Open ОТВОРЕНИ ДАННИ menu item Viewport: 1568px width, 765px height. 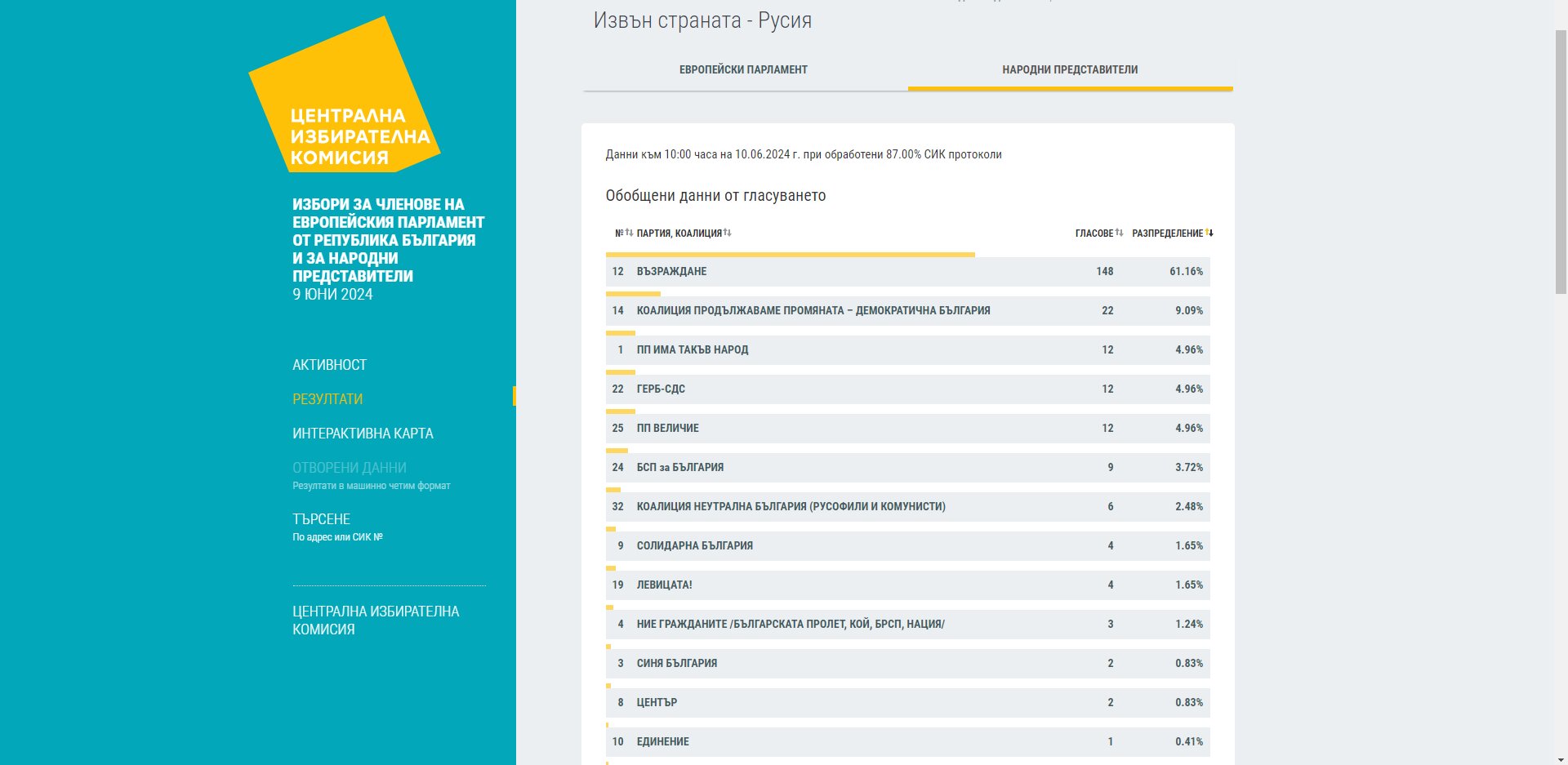click(350, 468)
